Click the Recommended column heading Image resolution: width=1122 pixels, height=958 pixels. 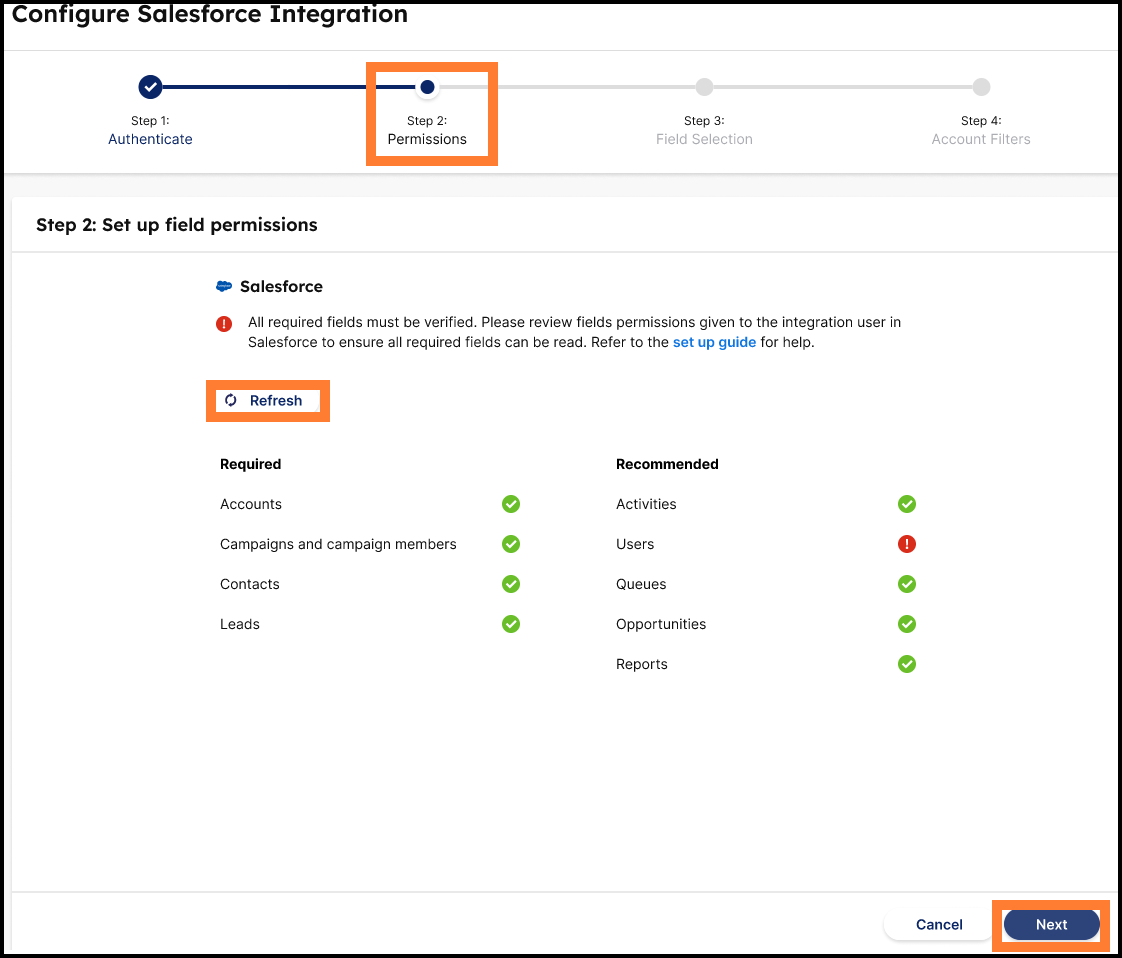point(667,464)
